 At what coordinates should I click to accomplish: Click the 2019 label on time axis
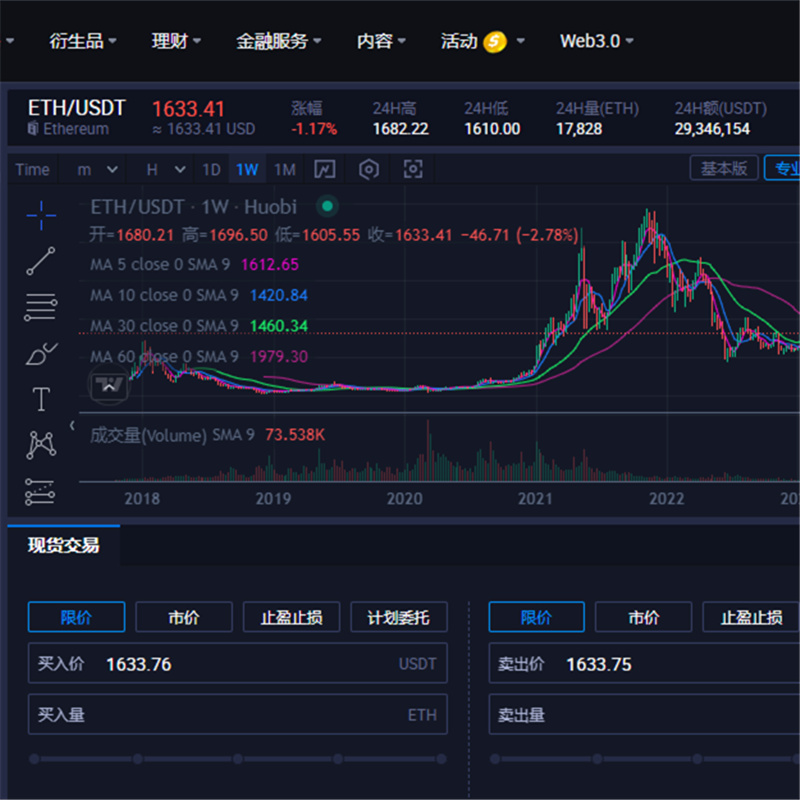pos(273,498)
